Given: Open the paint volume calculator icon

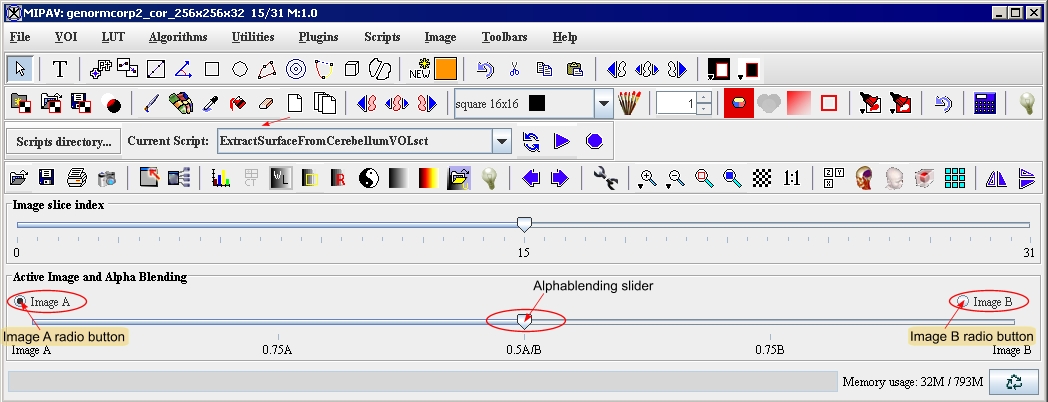Looking at the screenshot, I should [984, 103].
